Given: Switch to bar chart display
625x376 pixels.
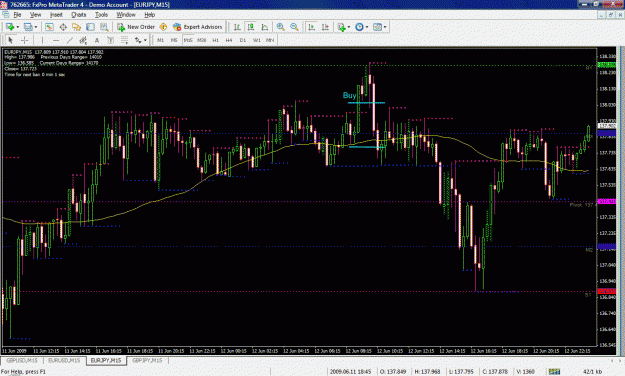Looking at the screenshot, I should pyautogui.click(x=237, y=27).
